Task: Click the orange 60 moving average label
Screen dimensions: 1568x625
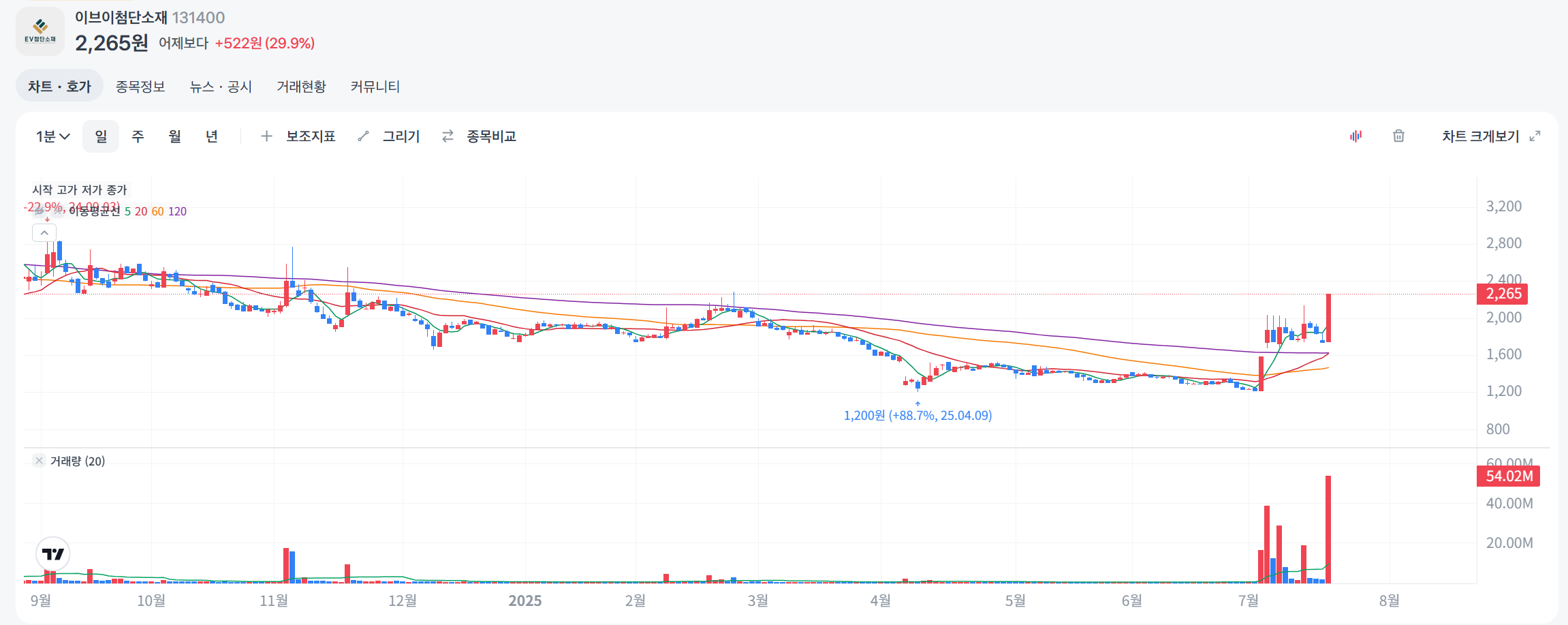Action: pyautogui.click(x=157, y=211)
